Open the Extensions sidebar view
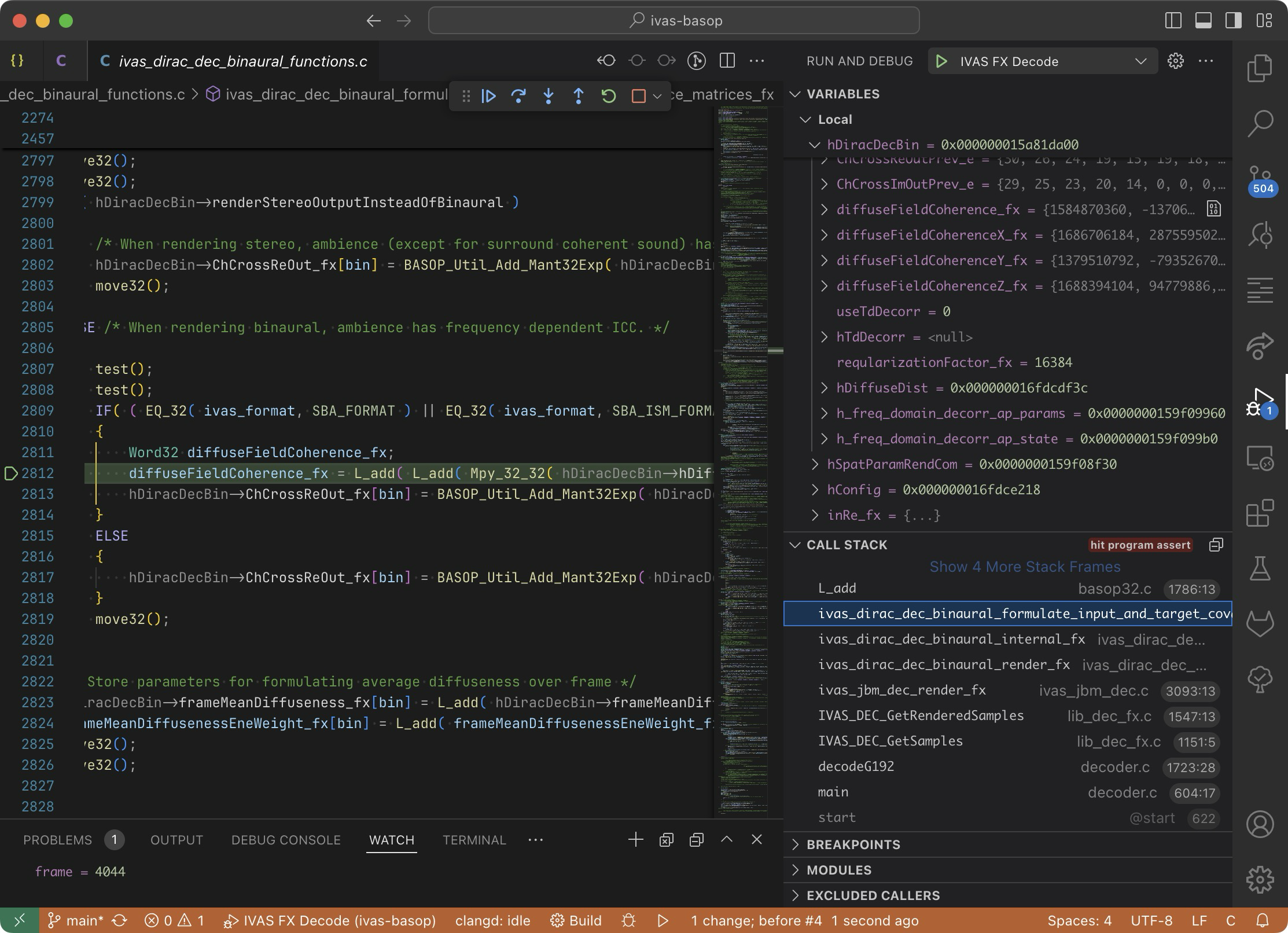 pos(1260,513)
